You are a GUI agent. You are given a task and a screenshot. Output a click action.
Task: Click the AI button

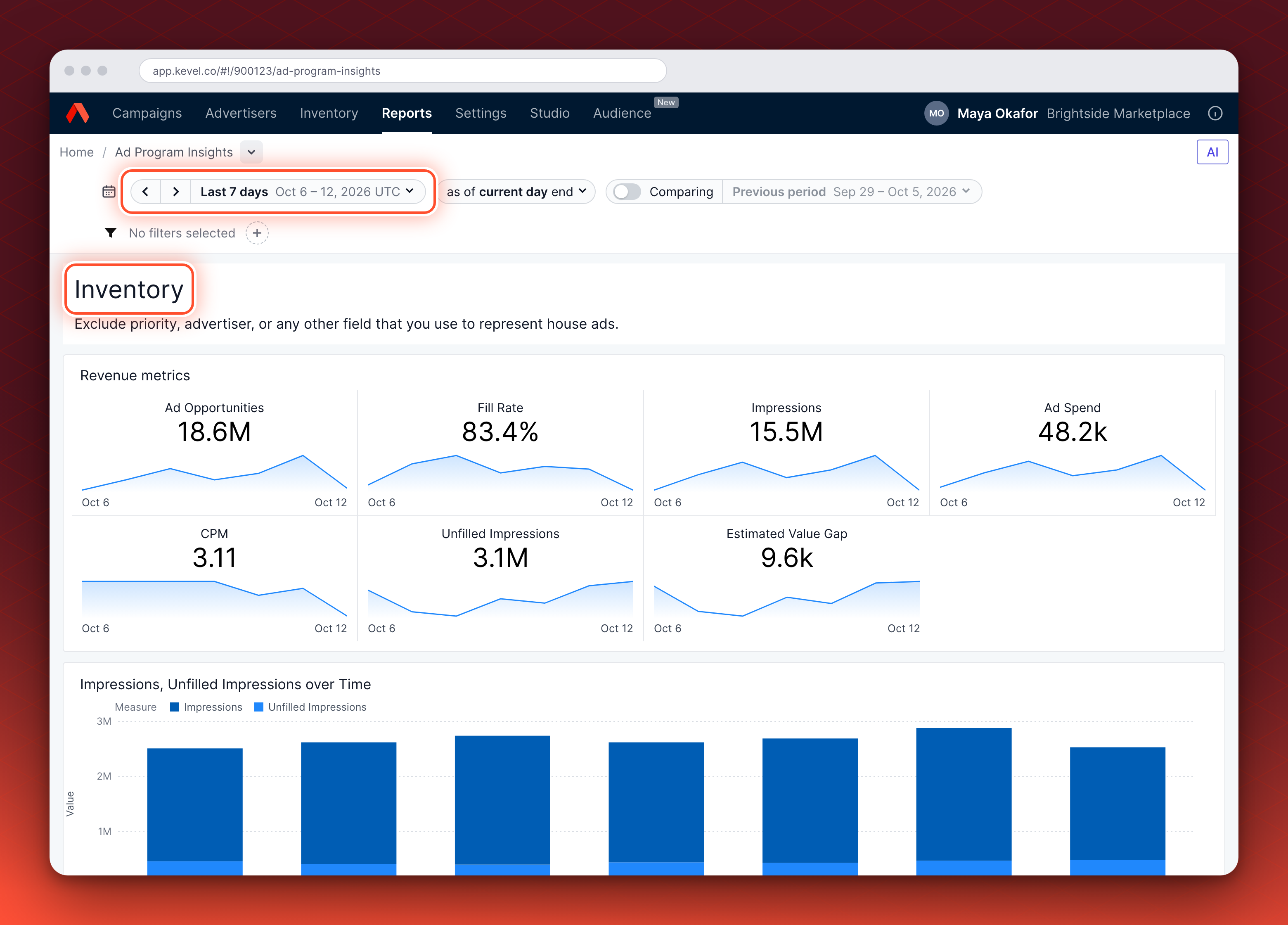click(1212, 152)
